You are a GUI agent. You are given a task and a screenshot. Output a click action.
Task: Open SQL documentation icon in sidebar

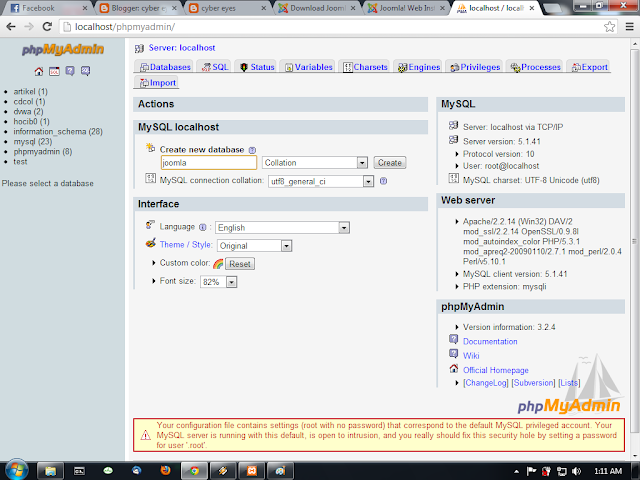[x=85, y=71]
